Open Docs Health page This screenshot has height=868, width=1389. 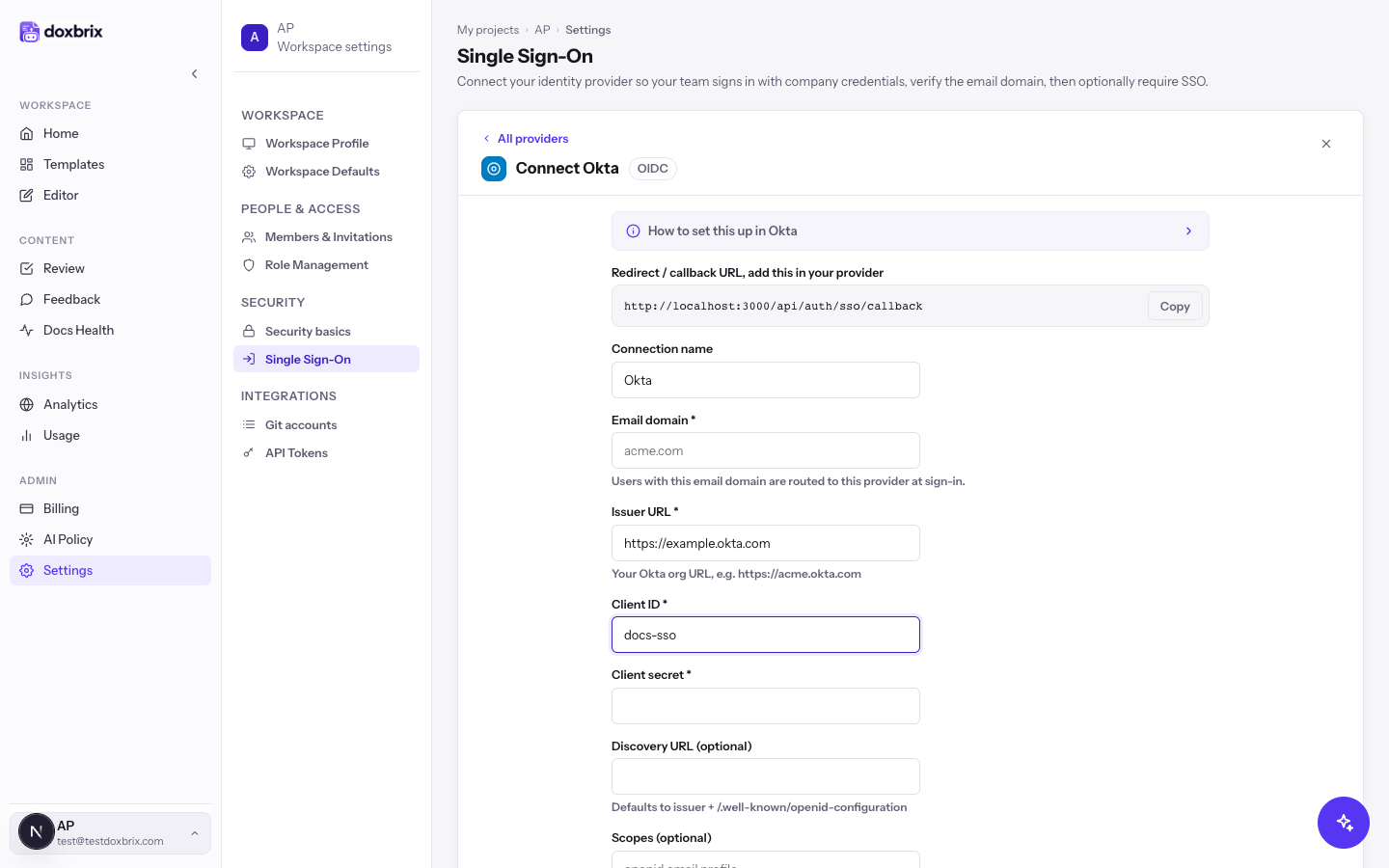pos(110,330)
